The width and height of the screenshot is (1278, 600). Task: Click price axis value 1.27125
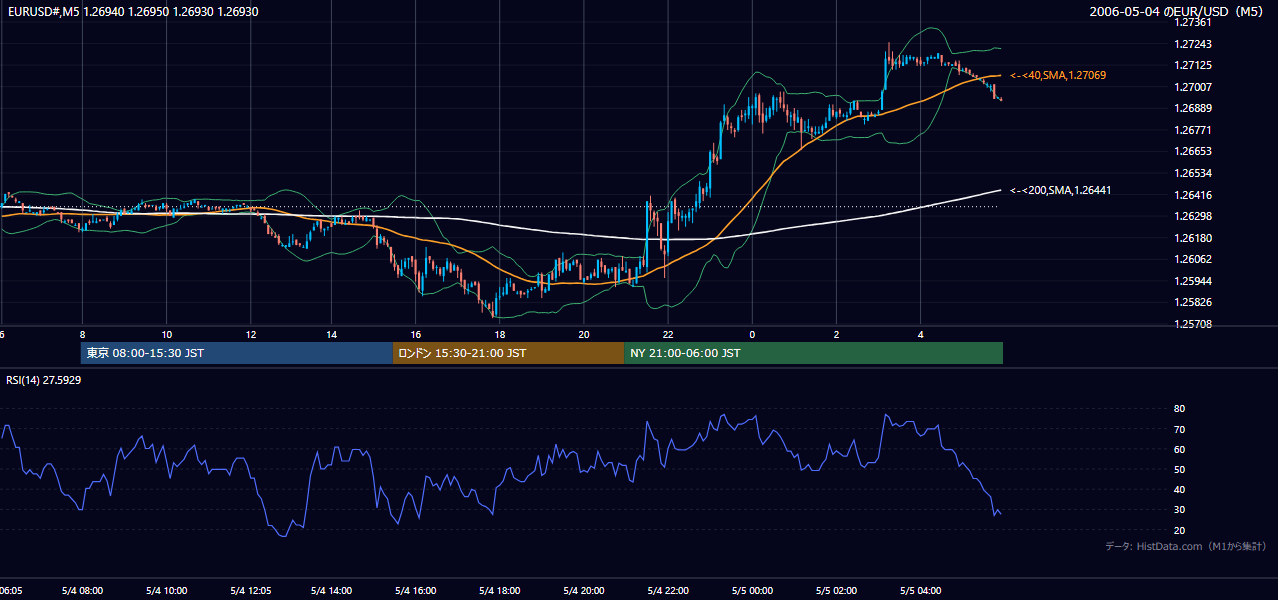tap(1192, 65)
